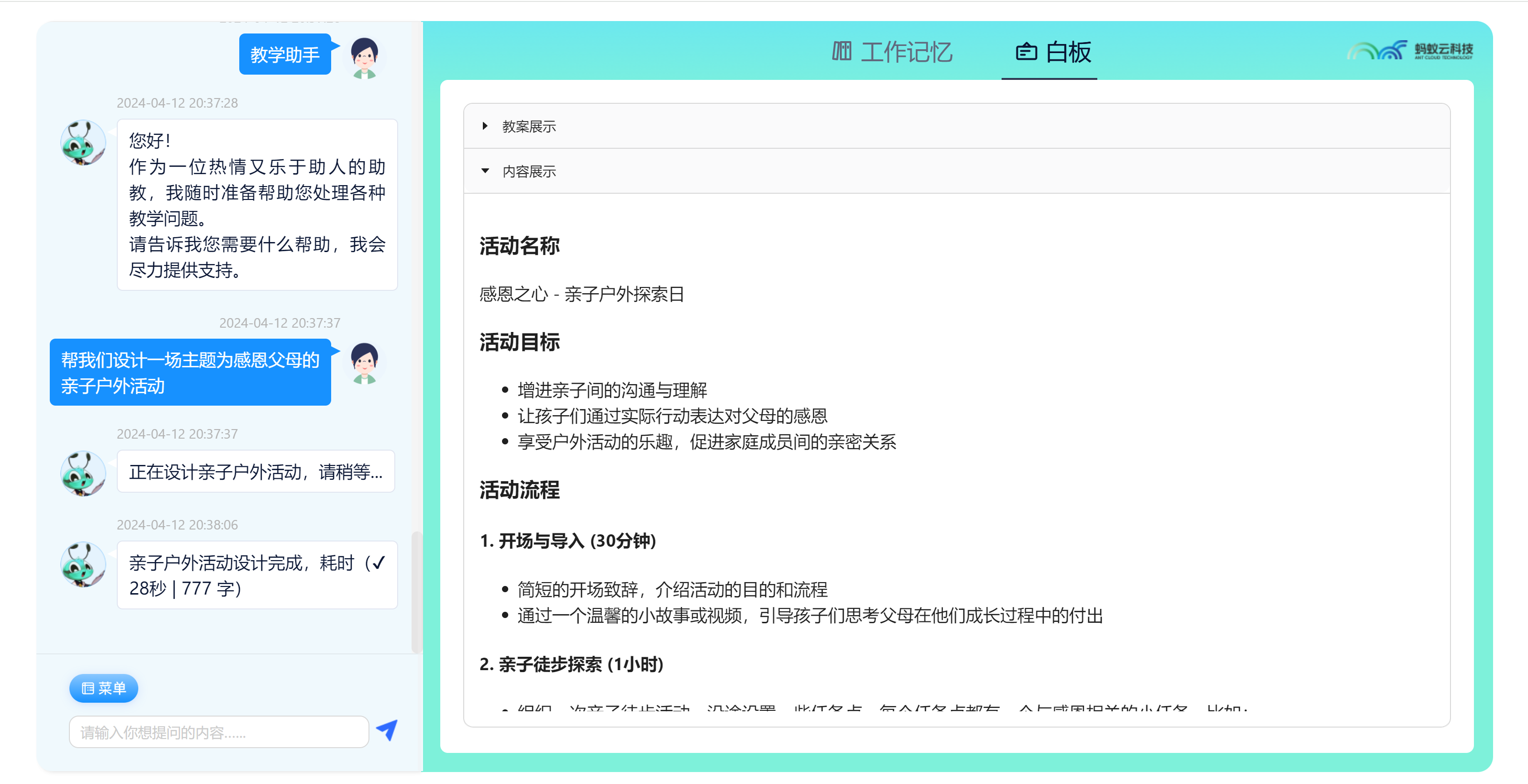Click 亲子户外活动设计完成 message bubble
Screen dimensions: 1528x784
[x=257, y=574]
